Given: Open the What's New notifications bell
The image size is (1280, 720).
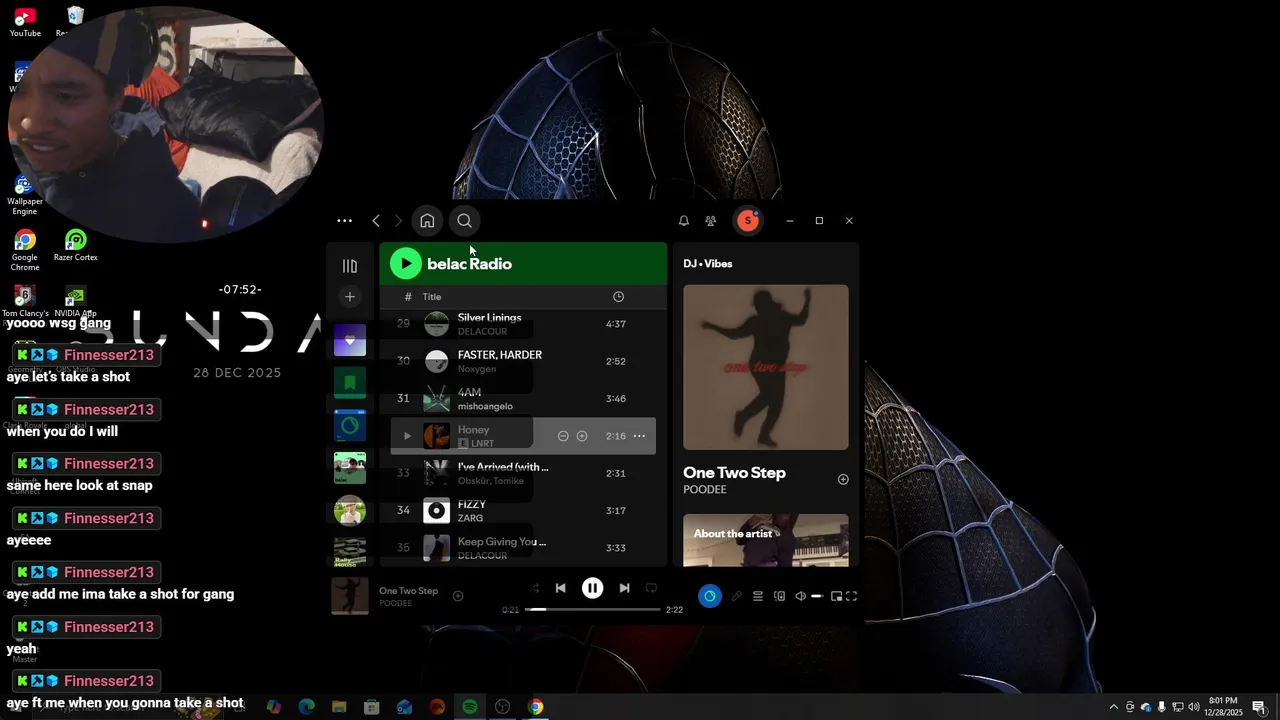Looking at the screenshot, I should (684, 221).
